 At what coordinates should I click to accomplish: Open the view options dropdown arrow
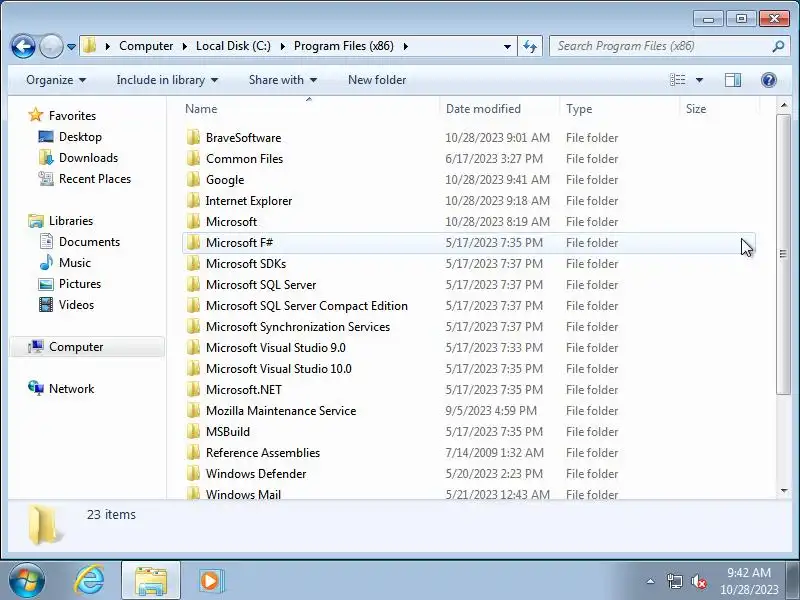(699, 80)
